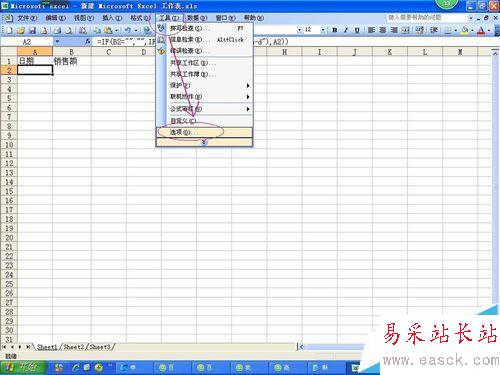Screen dimensions: 500x375
Task: Select 共享工作簿 (Share Workbook) menu item
Action: [204, 74]
